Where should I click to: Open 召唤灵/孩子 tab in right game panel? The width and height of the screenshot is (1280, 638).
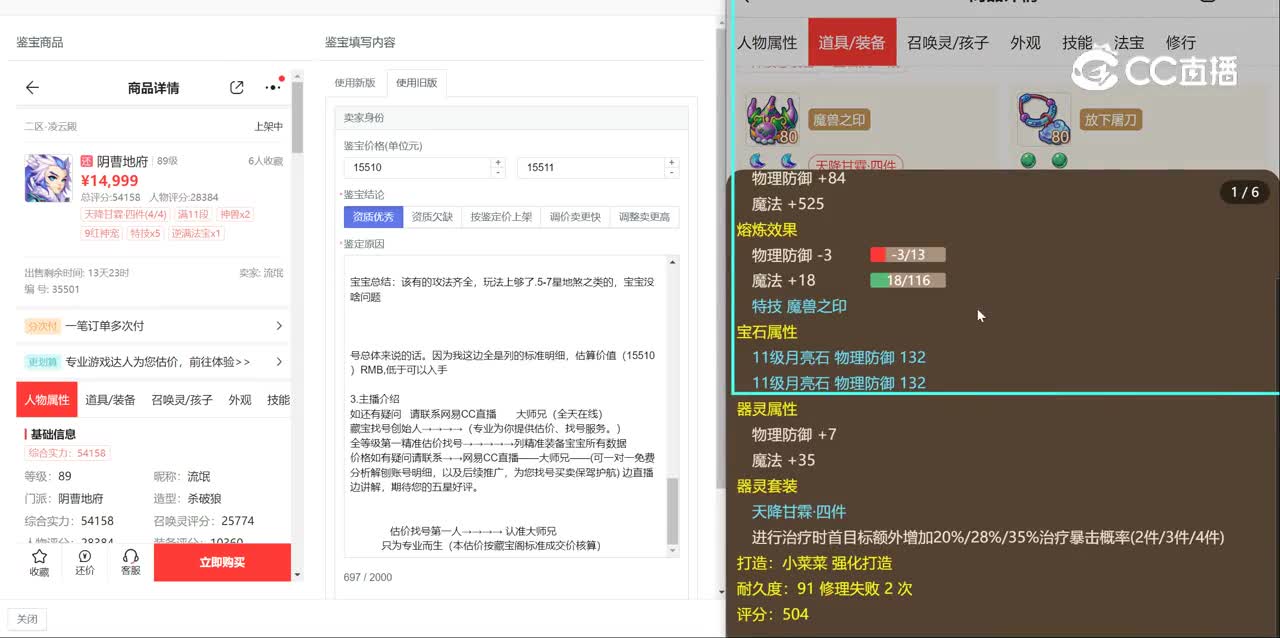pos(948,42)
